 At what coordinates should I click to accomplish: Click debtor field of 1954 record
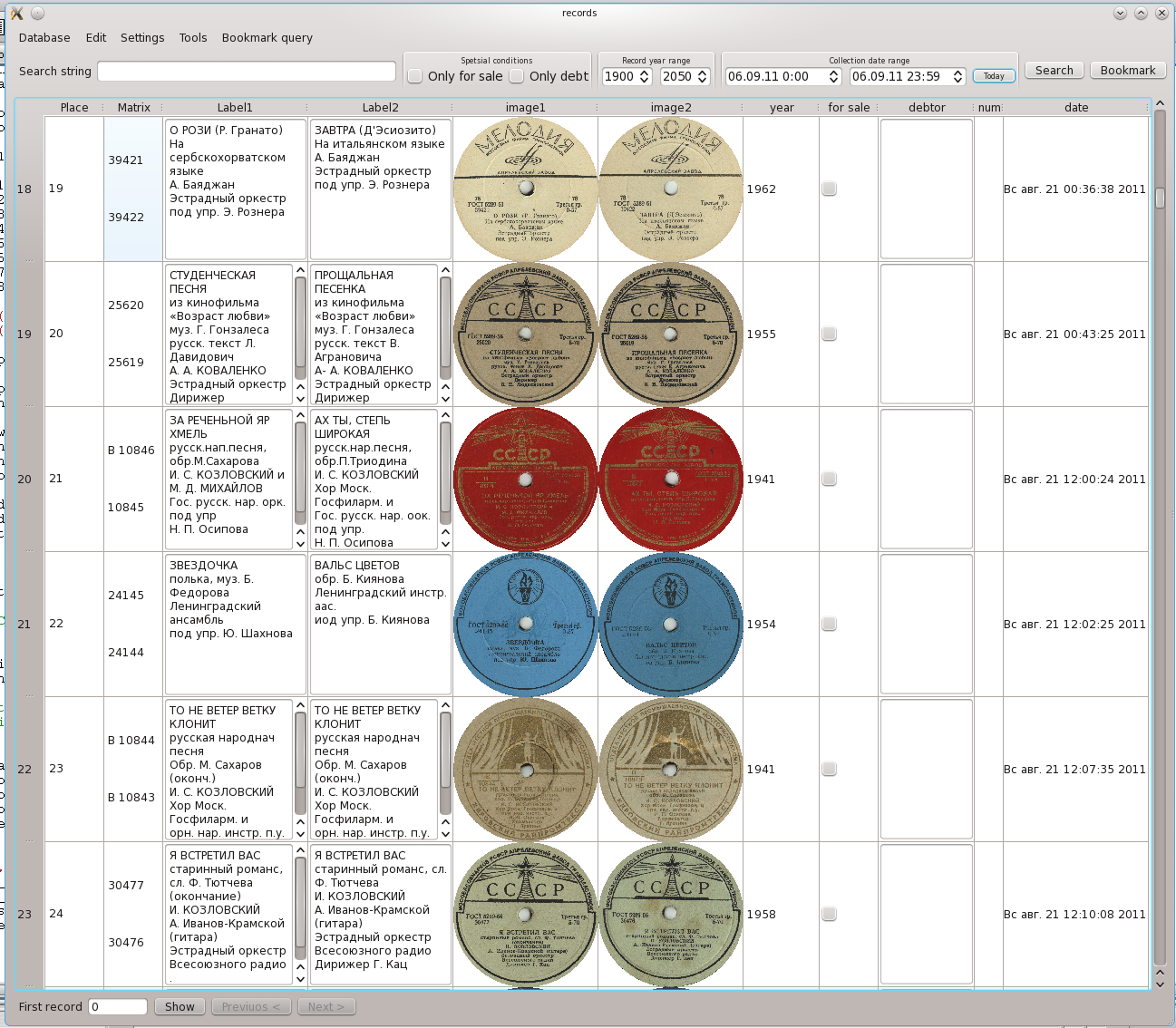(927, 624)
